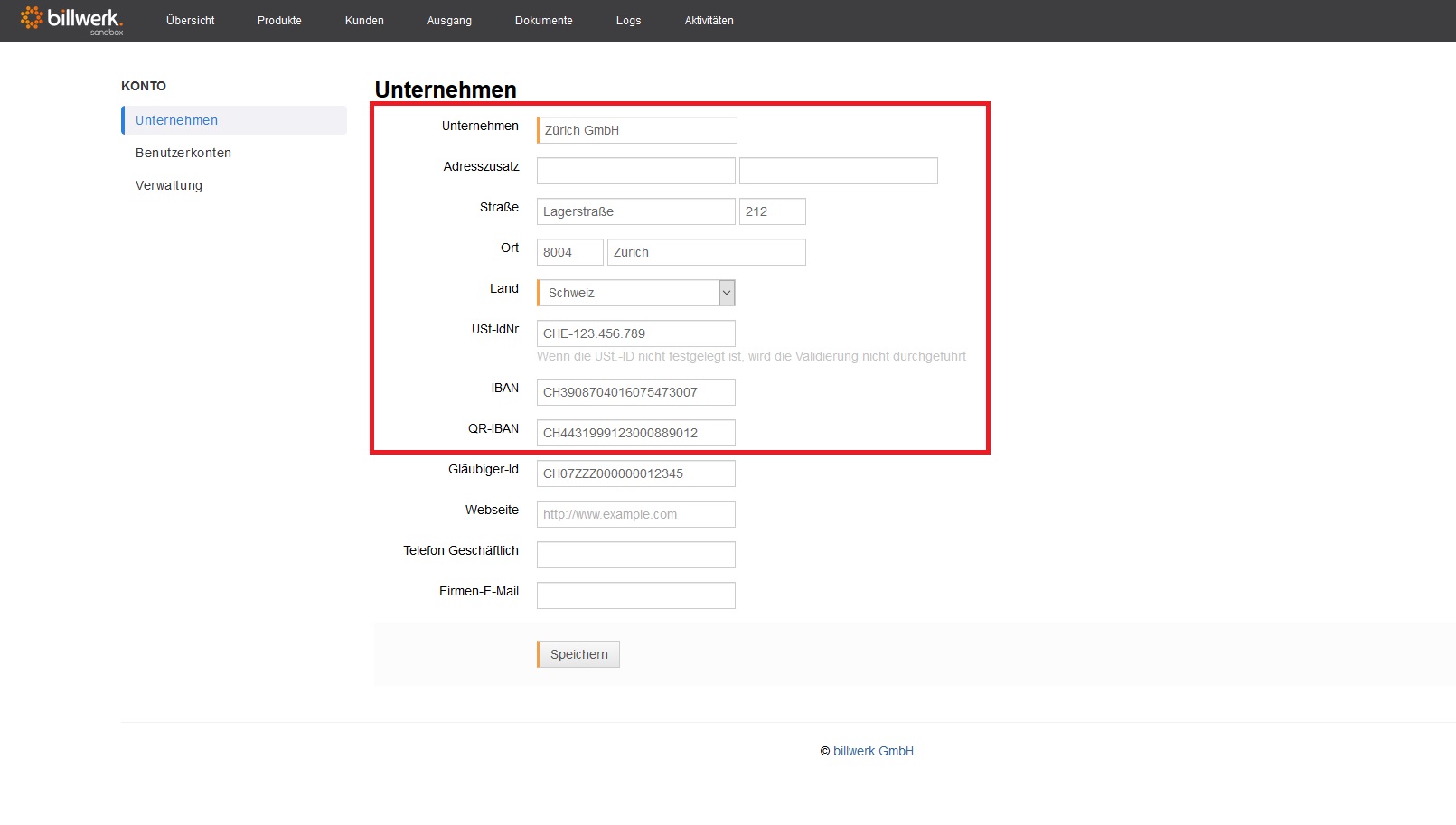
Task: Click the QR-IBAN label
Action: point(493,428)
